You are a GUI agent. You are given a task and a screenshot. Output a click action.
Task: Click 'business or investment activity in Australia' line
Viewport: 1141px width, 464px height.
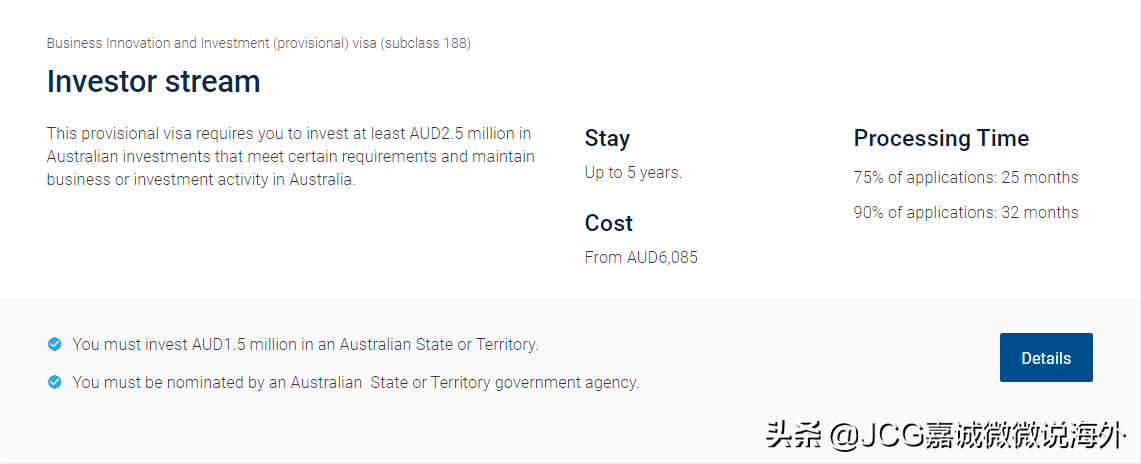tap(201, 180)
